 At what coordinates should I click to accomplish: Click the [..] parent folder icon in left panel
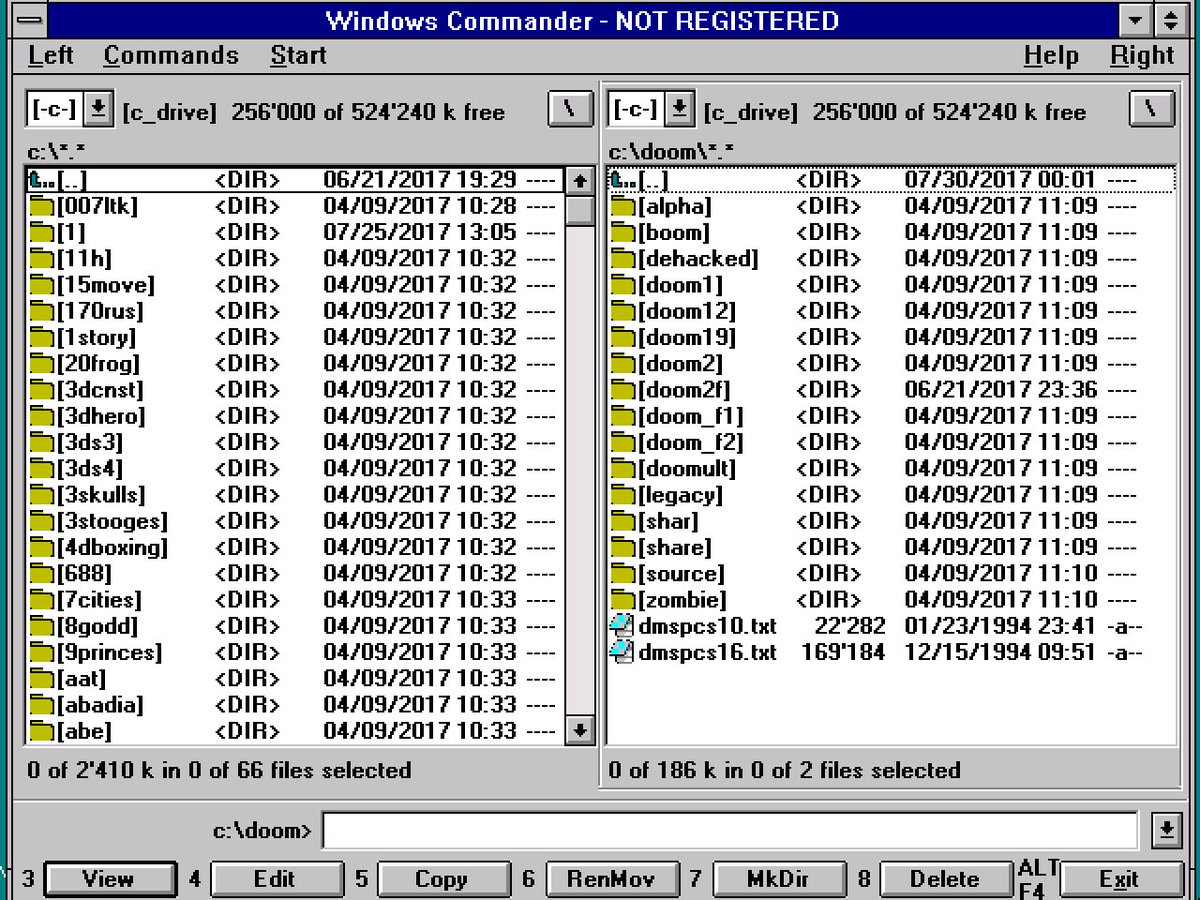pos(38,180)
